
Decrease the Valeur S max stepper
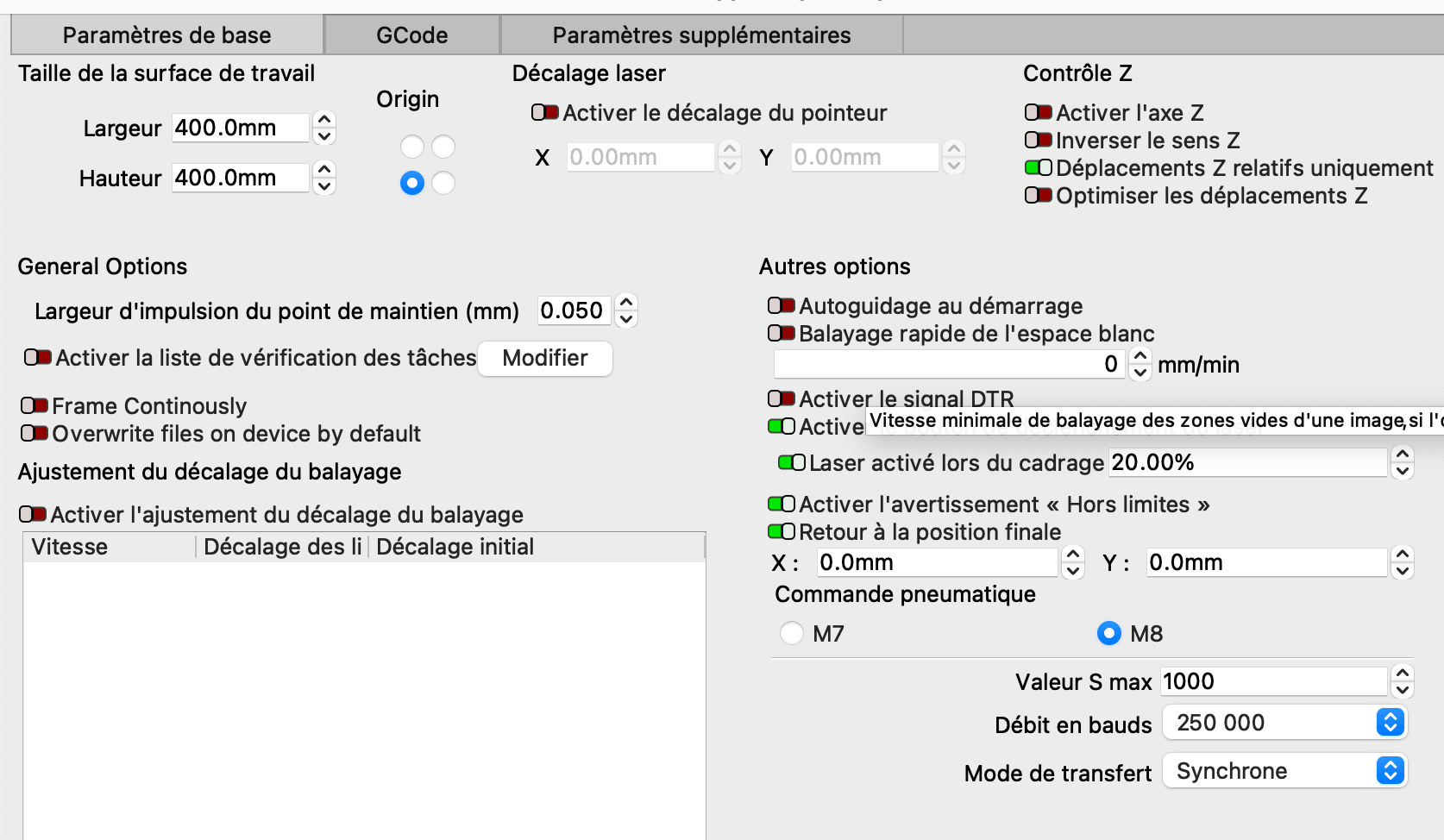click(x=1403, y=690)
